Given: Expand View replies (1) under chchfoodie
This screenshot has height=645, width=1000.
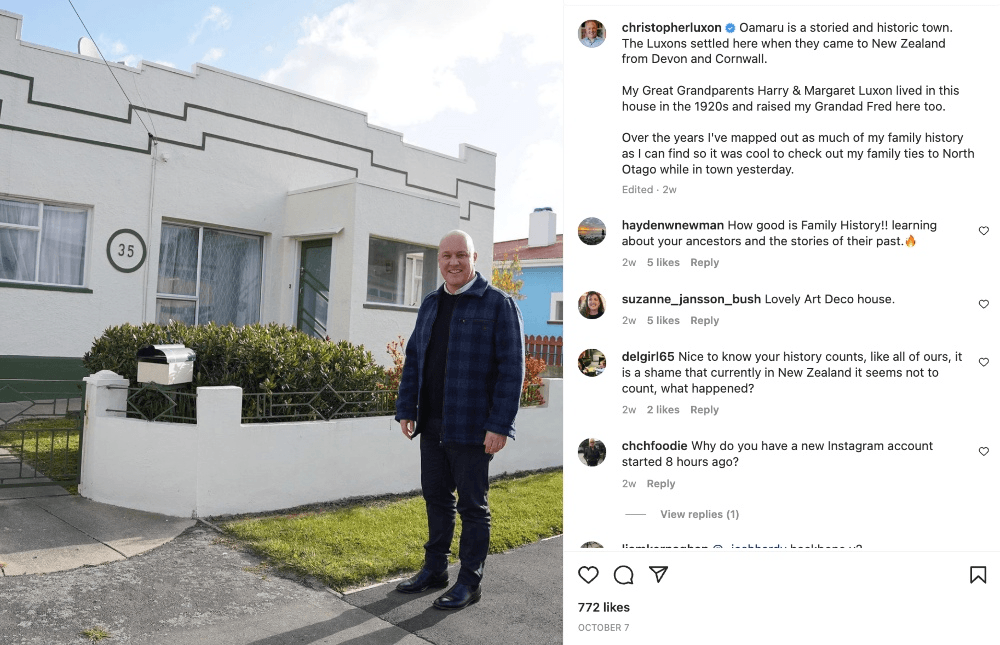Looking at the screenshot, I should (x=699, y=514).
